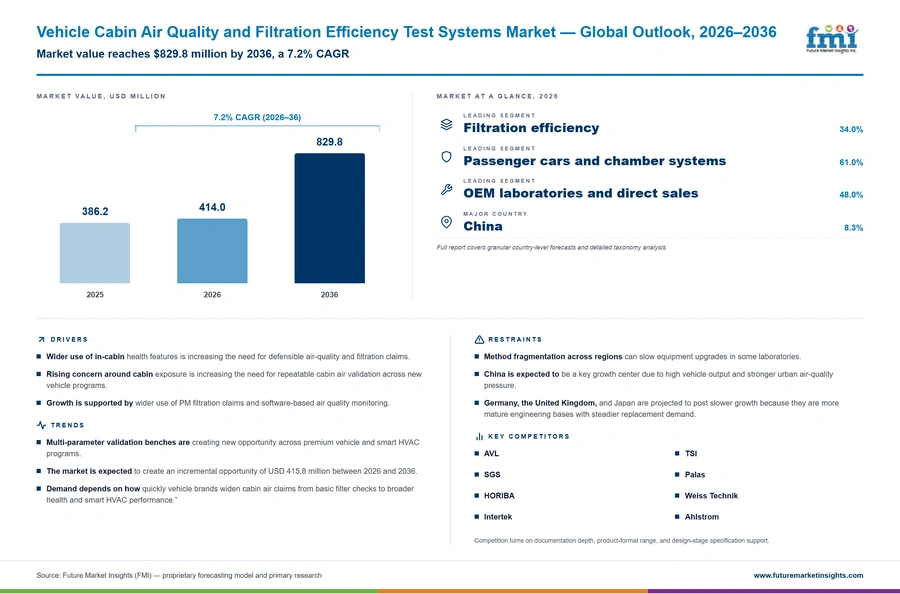Click the 'Competition turns on documentation depth' note
900x594 pixels.
click(622, 541)
